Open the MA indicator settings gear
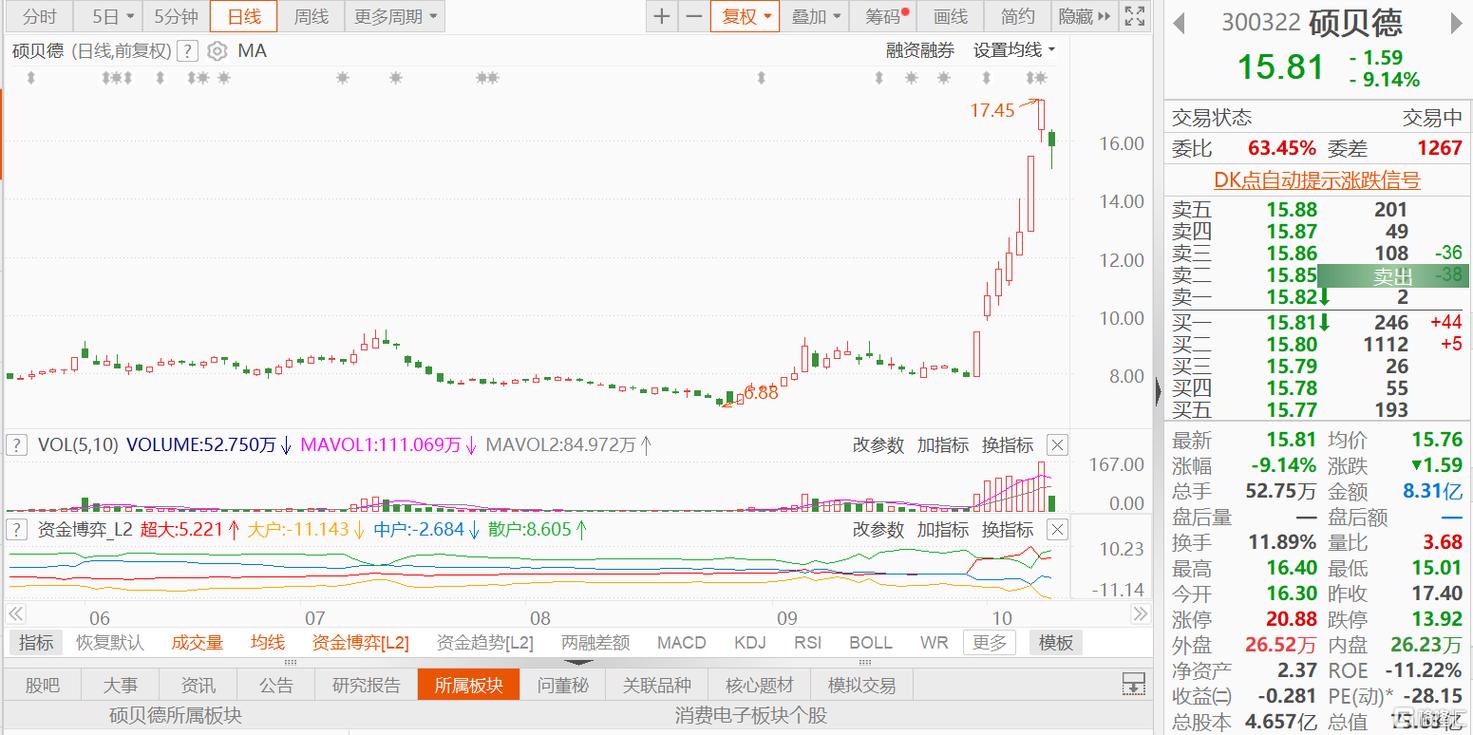Image resolution: width=1473 pixels, height=735 pixels. tap(217, 51)
